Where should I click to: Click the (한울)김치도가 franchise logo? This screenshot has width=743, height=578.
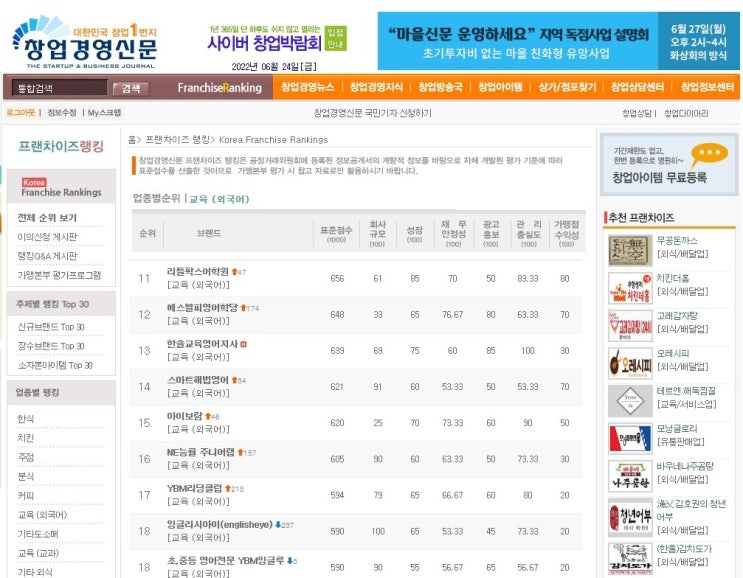630,559
